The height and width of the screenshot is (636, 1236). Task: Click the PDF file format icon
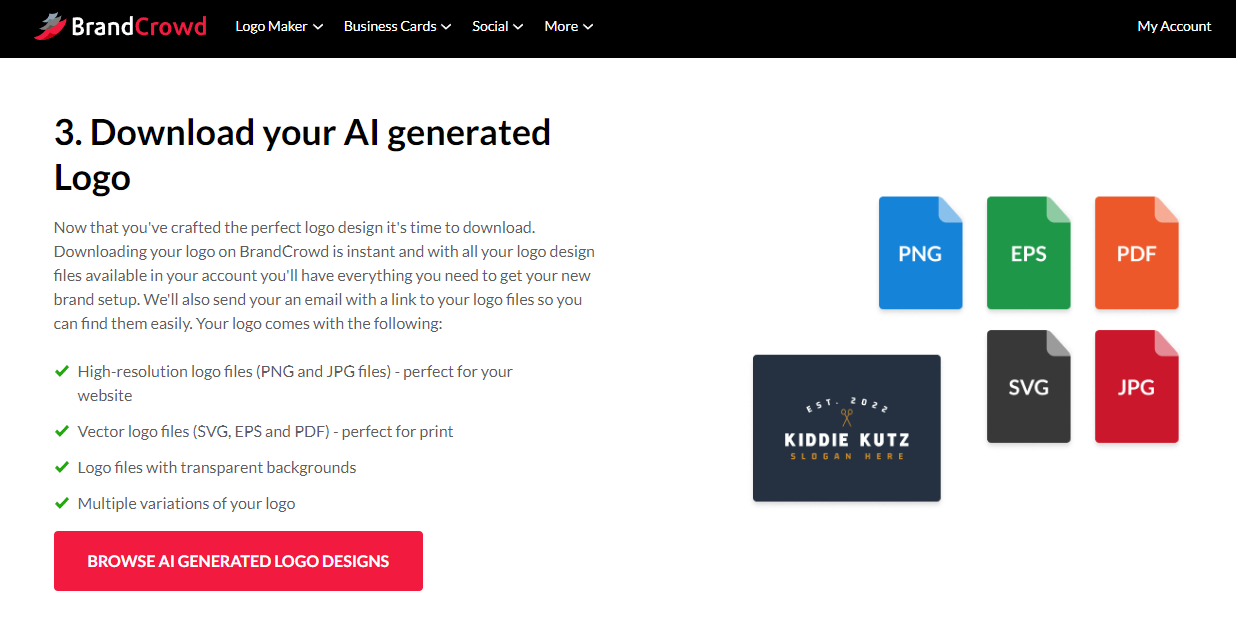click(1136, 252)
